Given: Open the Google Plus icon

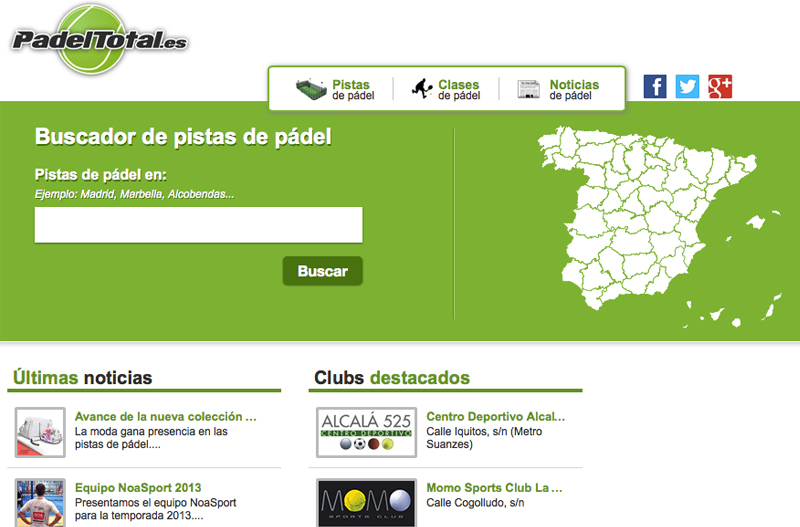Looking at the screenshot, I should point(720,87).
